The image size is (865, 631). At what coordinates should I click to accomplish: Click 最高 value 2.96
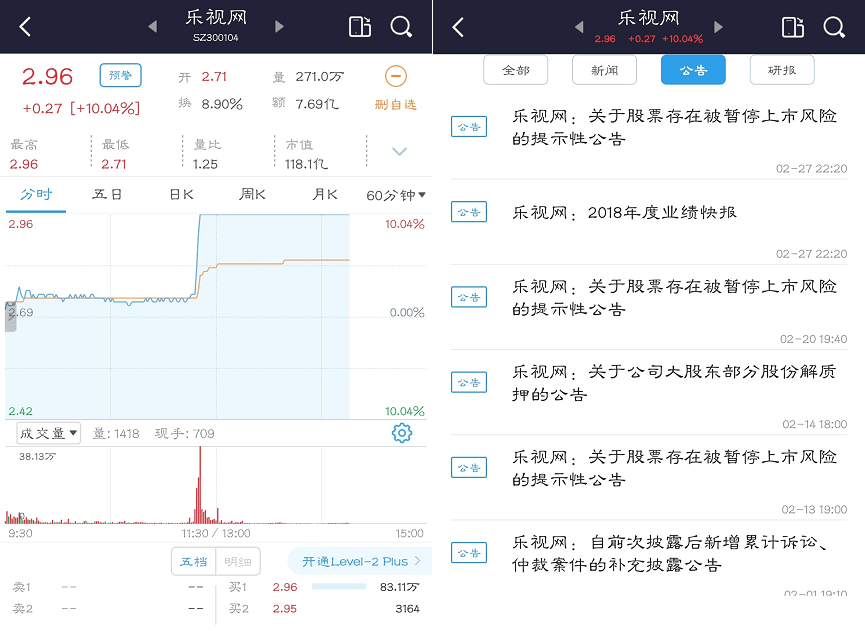click(24, 164)
